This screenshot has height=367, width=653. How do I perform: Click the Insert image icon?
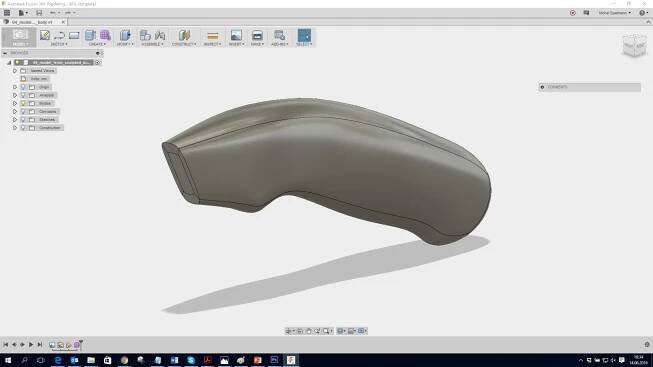(236, 35)
